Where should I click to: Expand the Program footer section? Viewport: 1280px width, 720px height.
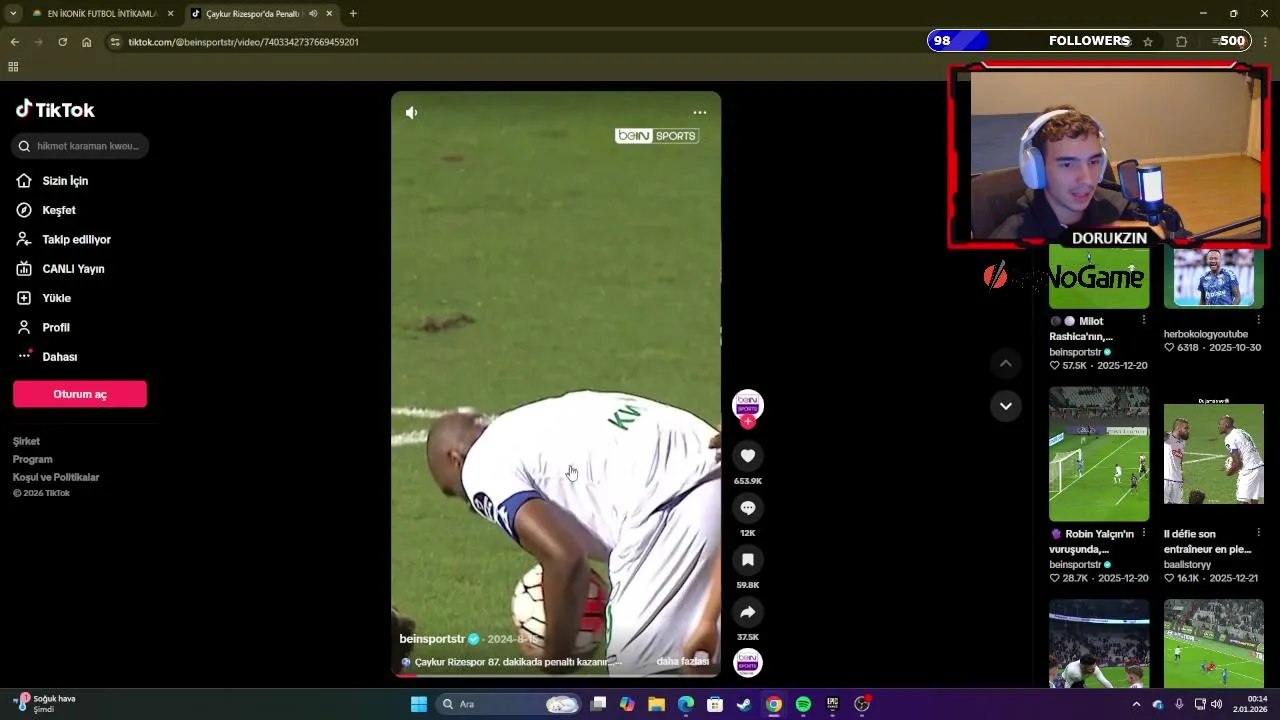click(33, 459)
